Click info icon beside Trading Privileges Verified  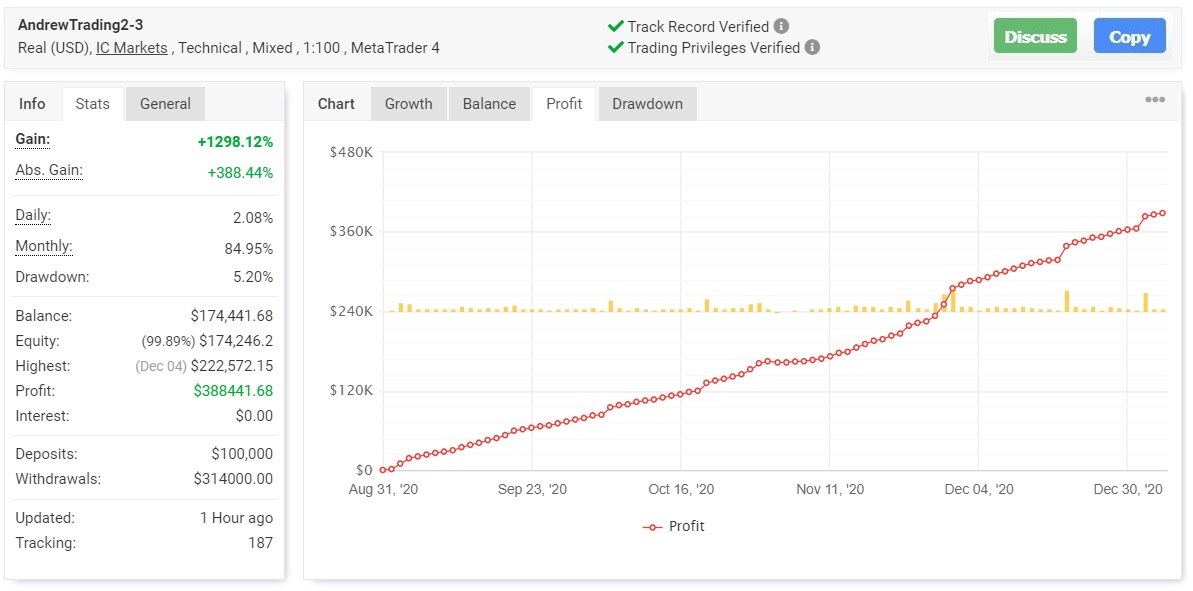[812, 48]
